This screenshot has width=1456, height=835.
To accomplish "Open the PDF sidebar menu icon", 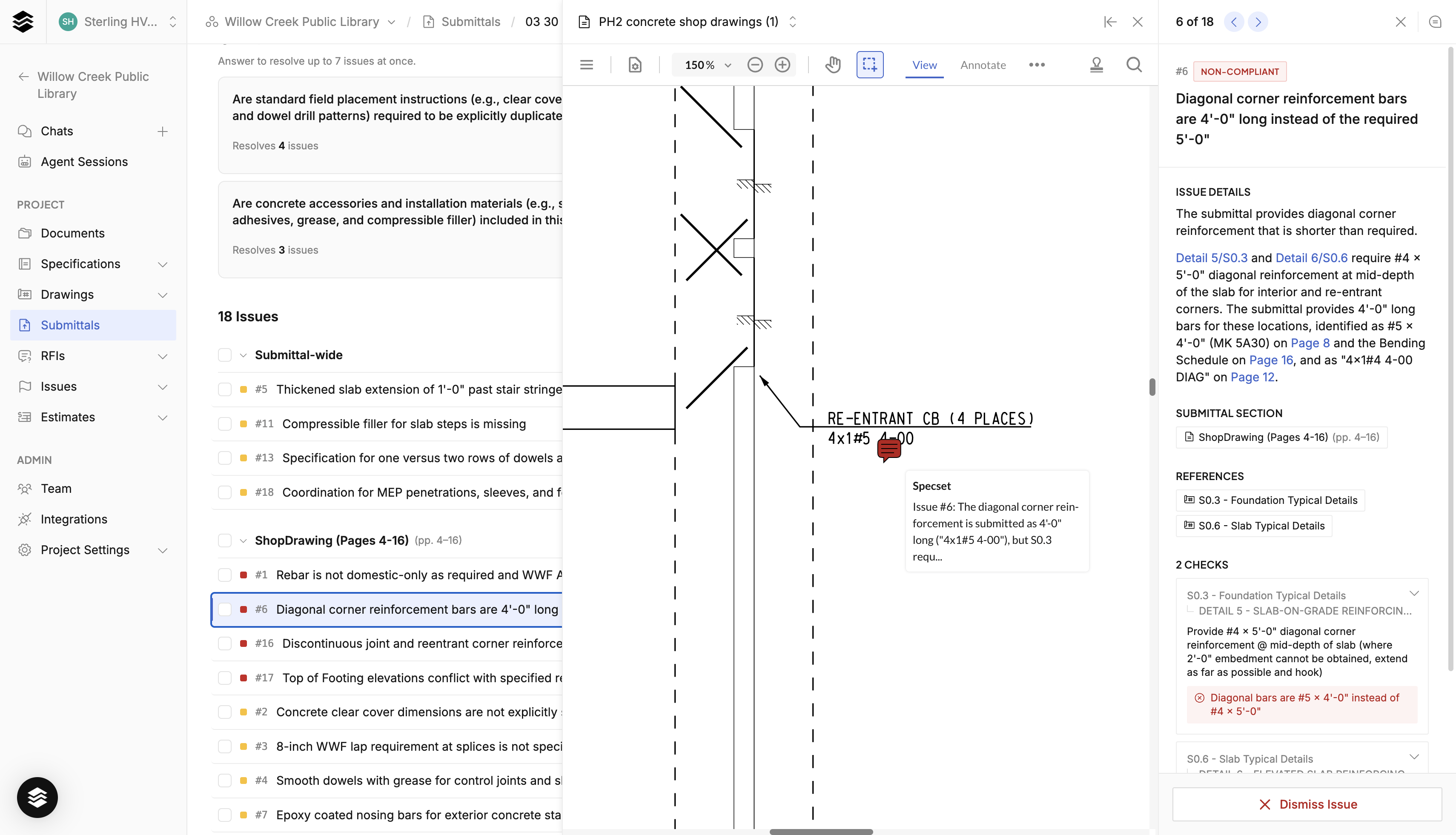I will coord(586,65).
